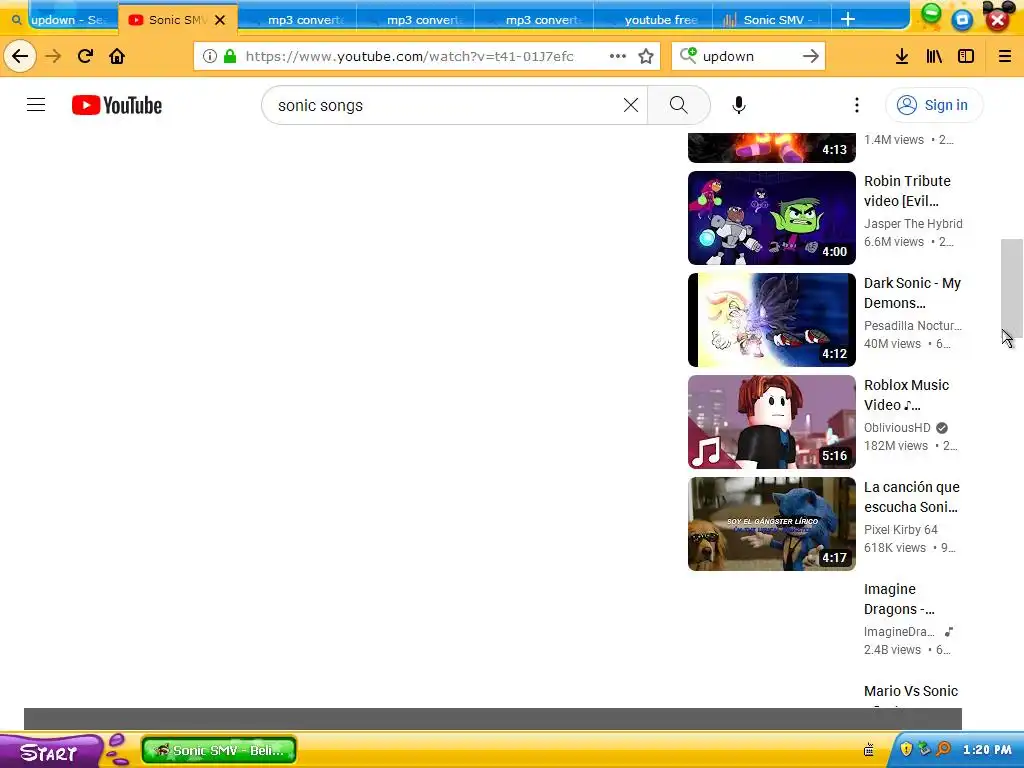The width and height of the screenshot is (1024, 768).
Task: Click the green padlock security icon
Action: (230, 56)
